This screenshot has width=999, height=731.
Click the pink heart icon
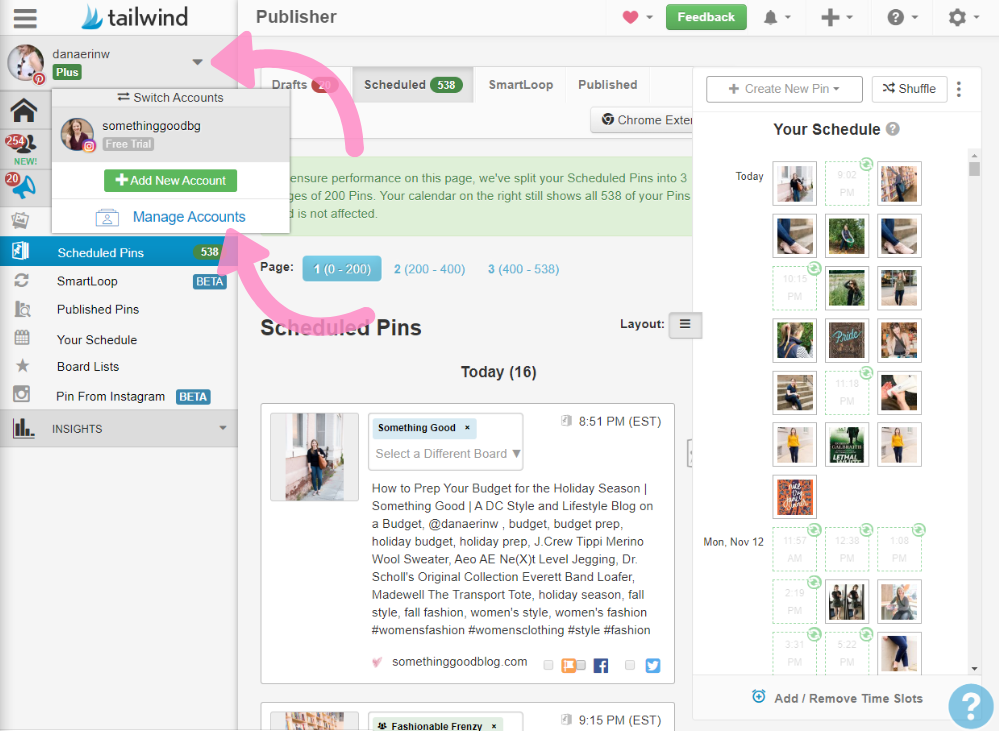coord(630,17)
